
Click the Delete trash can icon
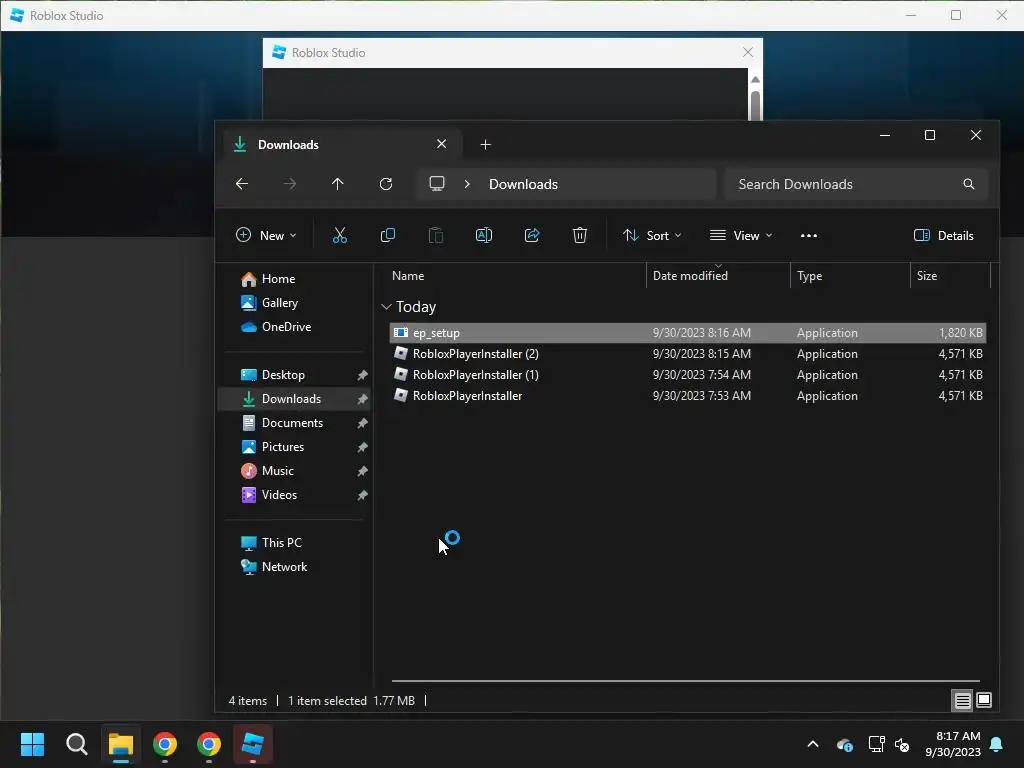point(580,235)
